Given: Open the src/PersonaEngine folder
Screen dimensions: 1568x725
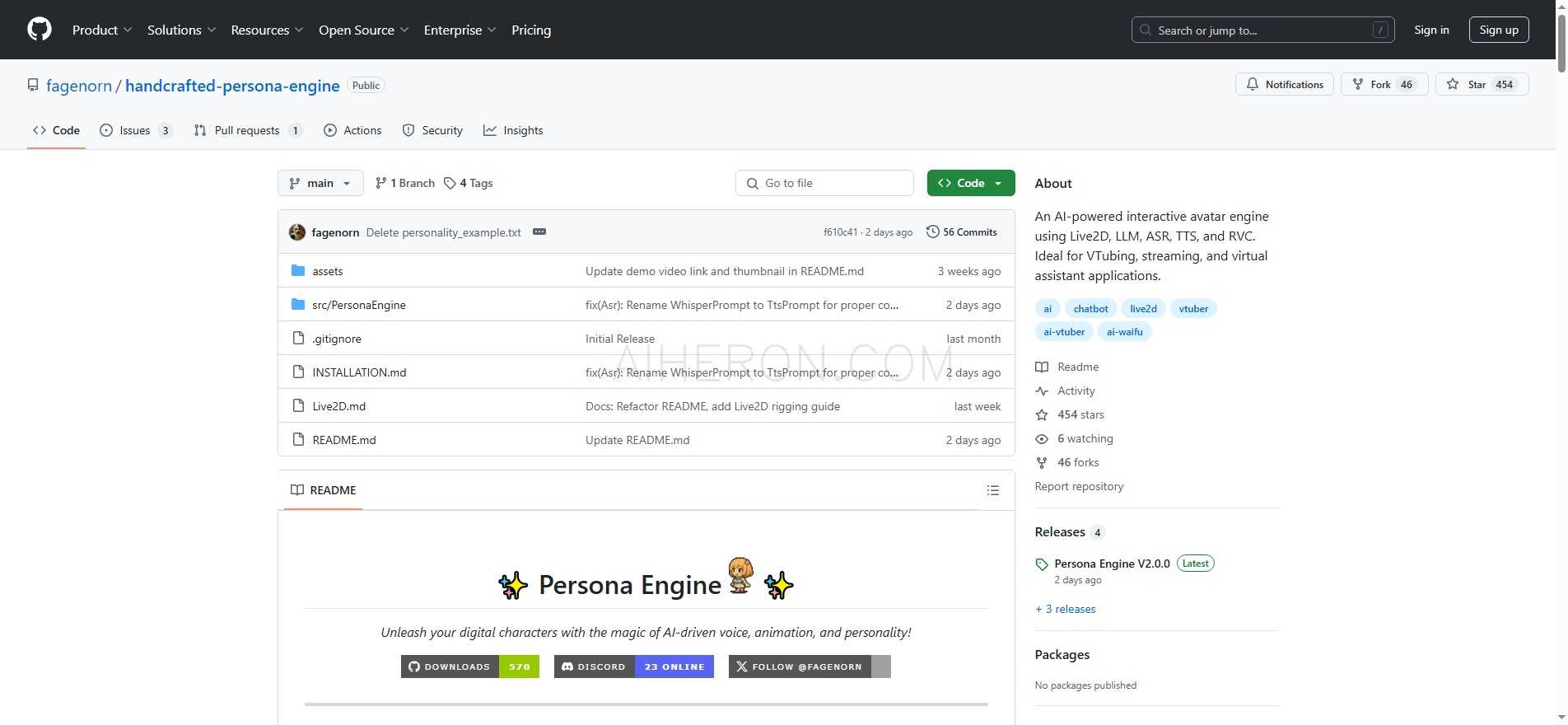Looking at the screenshot, I should click(359, 305).
